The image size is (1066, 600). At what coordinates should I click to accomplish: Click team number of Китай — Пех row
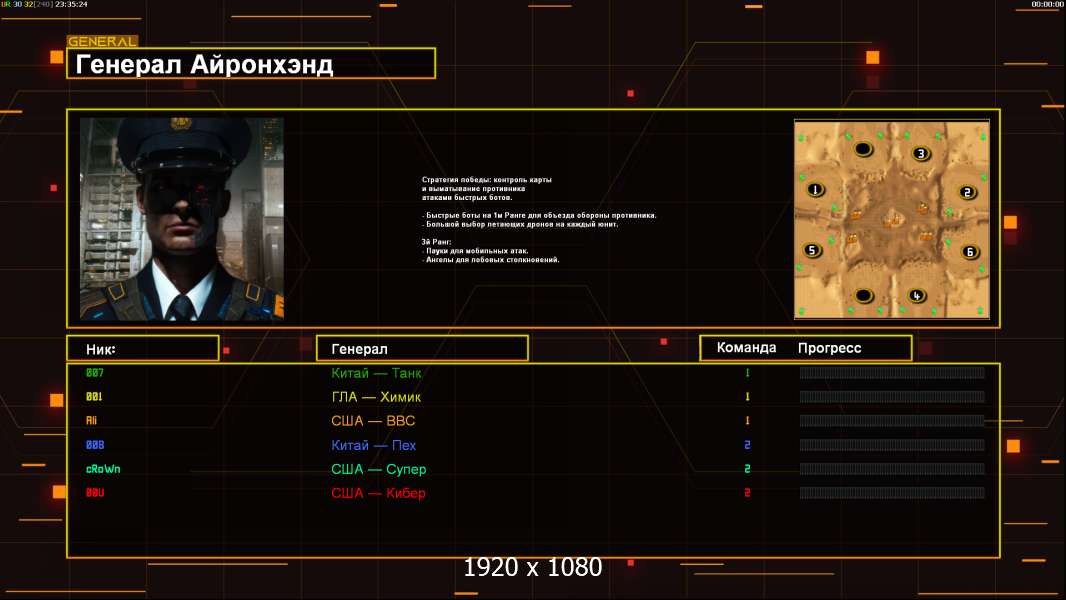click(x=747, y=444)
